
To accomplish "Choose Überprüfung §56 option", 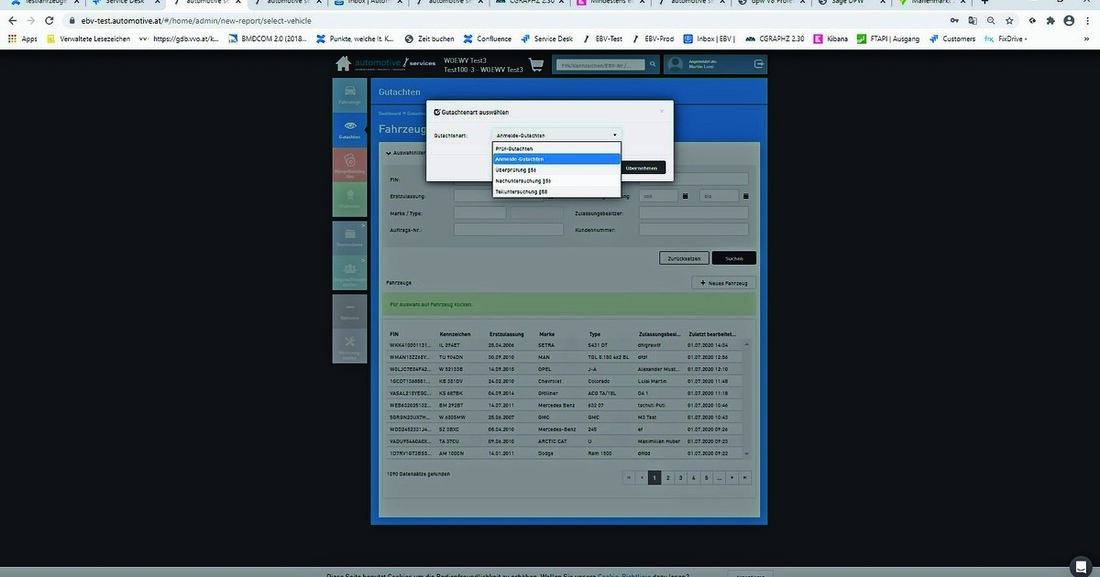I will 555,170.
